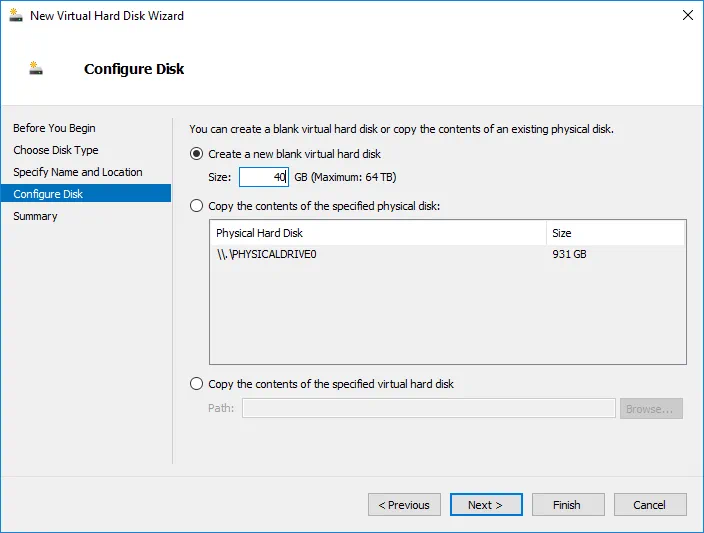Viewport: 704px width, 533px height.
Task: Switch to Specify Name and Location step
Action: point(78,172)
